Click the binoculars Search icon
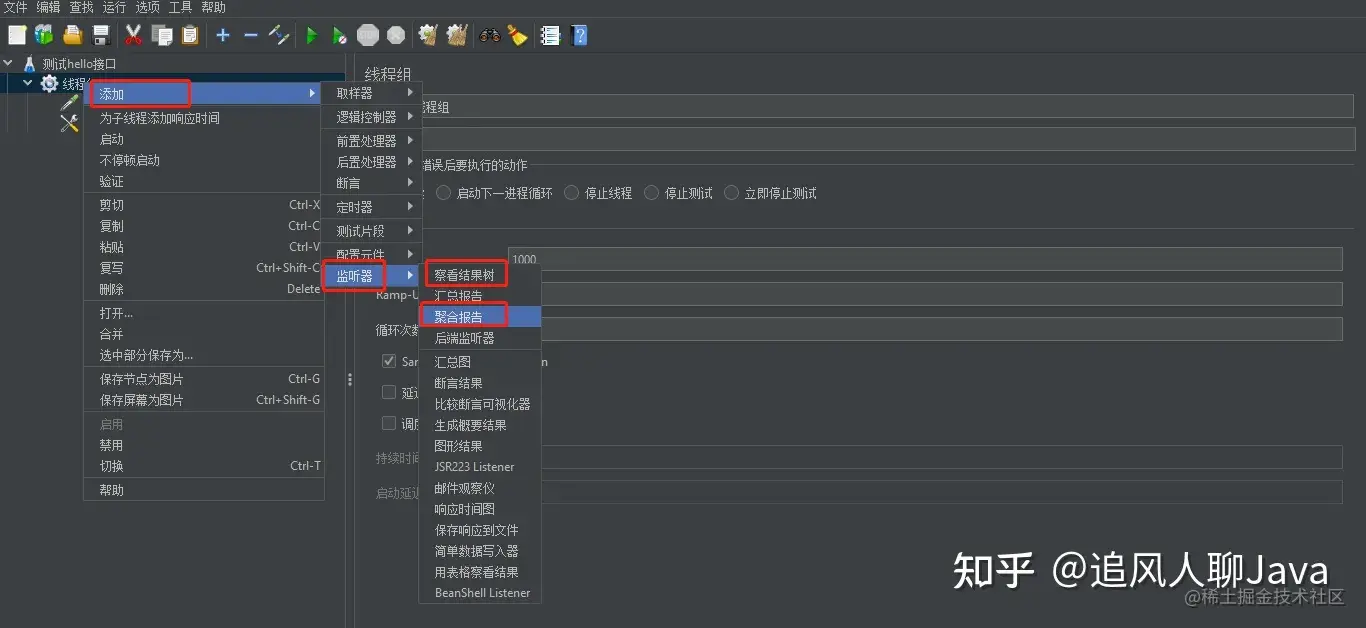 (x=489, y=36)
